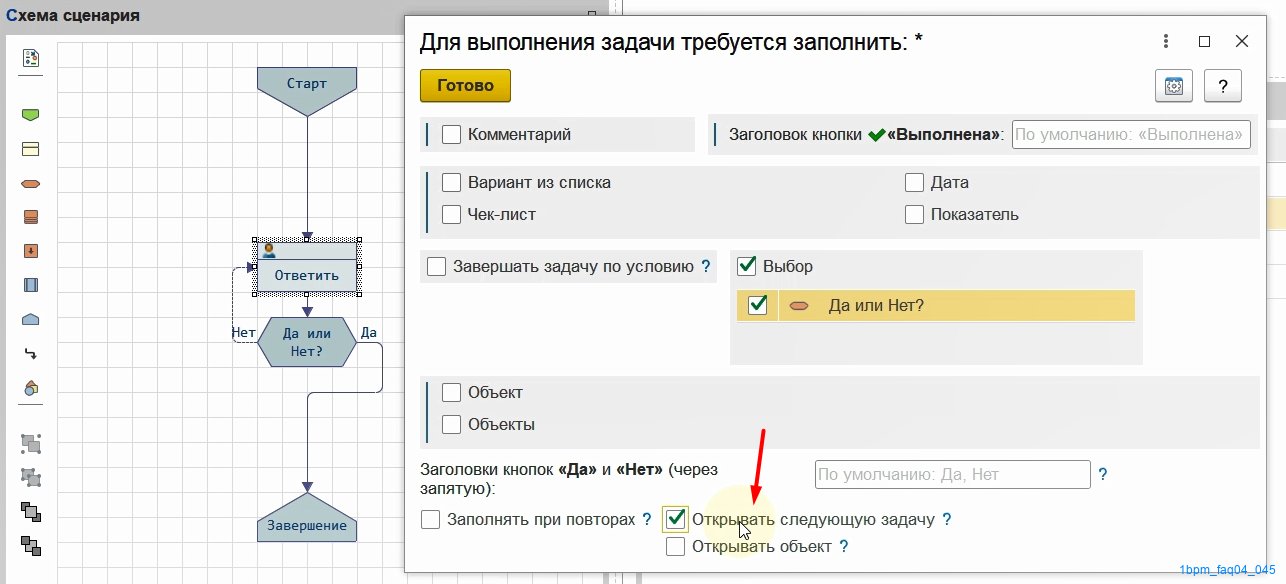Click the Нет branch label on diagram
The width and height of the screenshot is (1286, 584).
click(243, 332)
